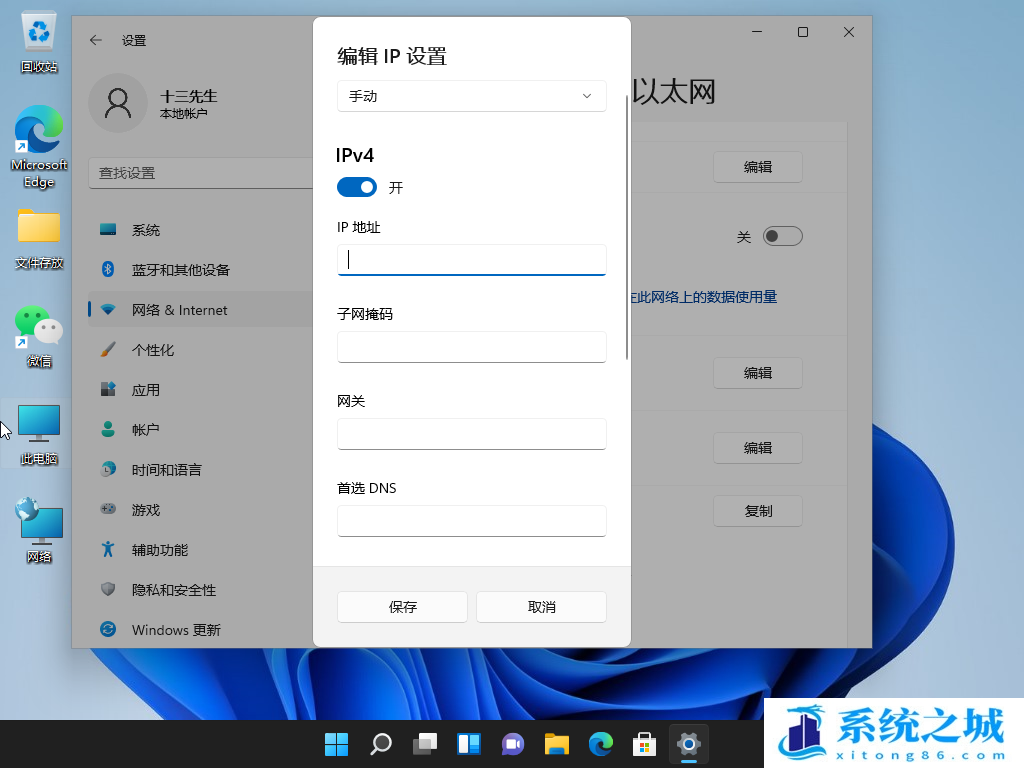Launch Microsoft Store from the taskbar
Viewport: 1024px width, 768px height.
pyautogui.click(x=644, y=744)
